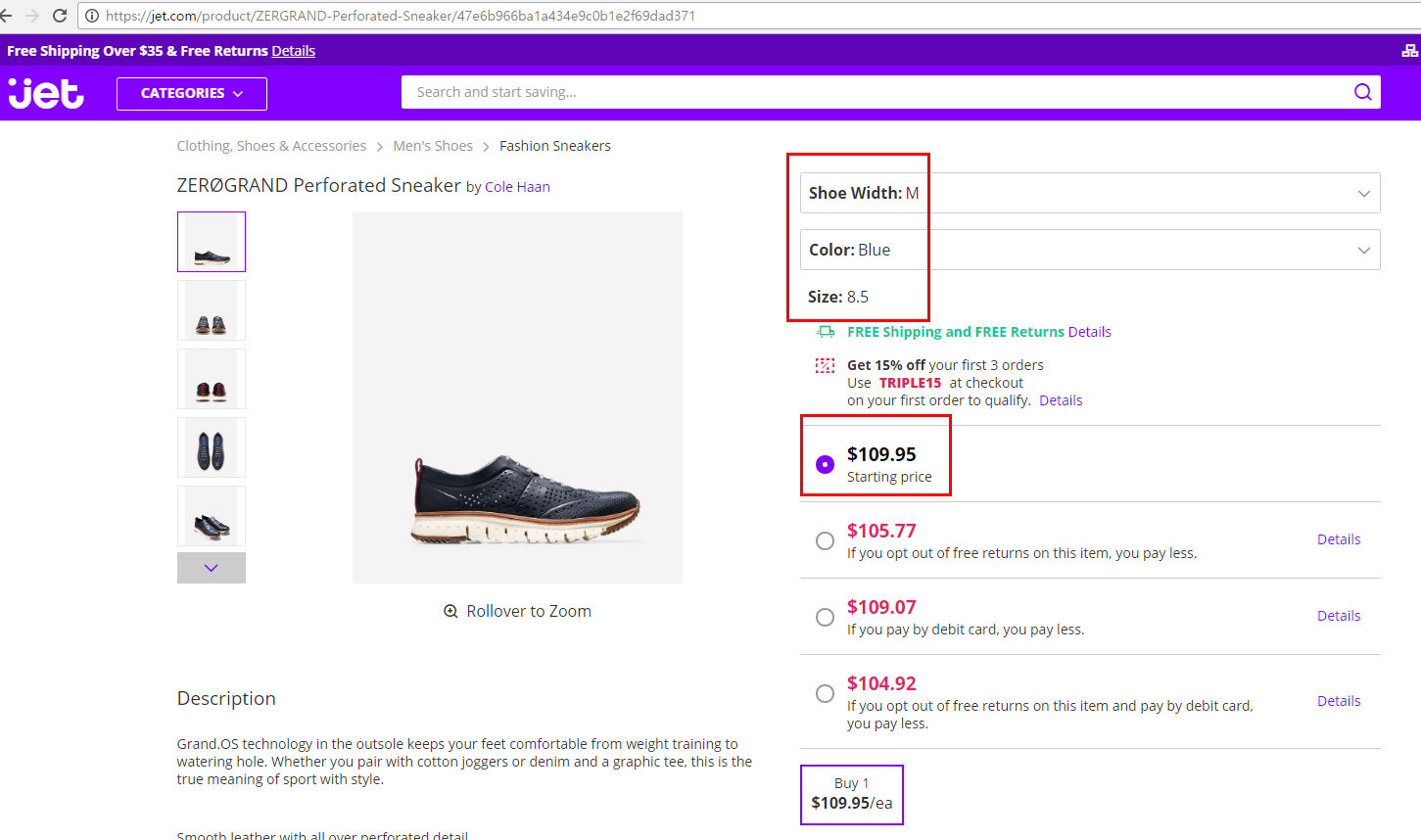1421x840 pixels.
Task: Select fifth thumbnail showing angled pair
Action: (x=212, y=516)
